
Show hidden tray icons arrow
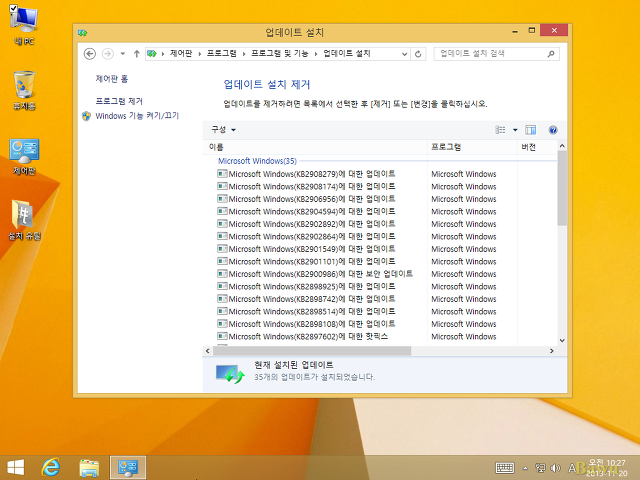(x=525, y=468)
